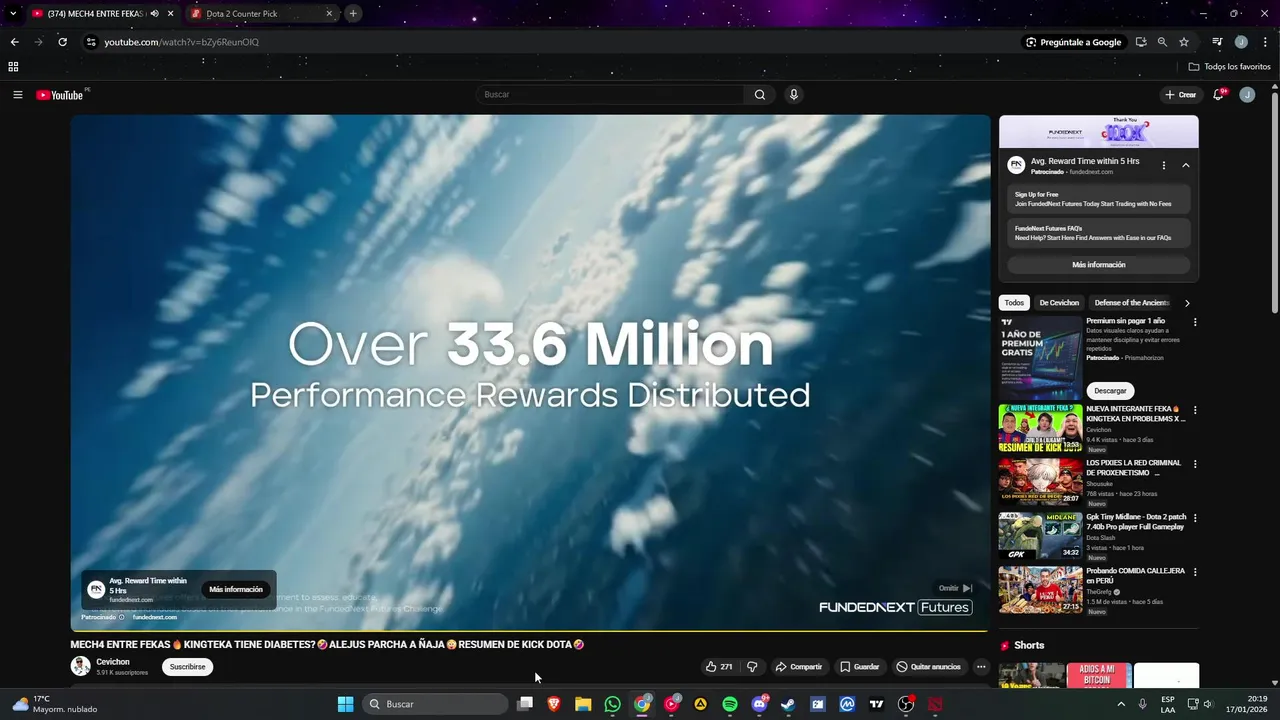Open options for Probando COMIDA CALLEJERA video
This screenshot has height=720, width=1280.
[x=1194, y=572]
